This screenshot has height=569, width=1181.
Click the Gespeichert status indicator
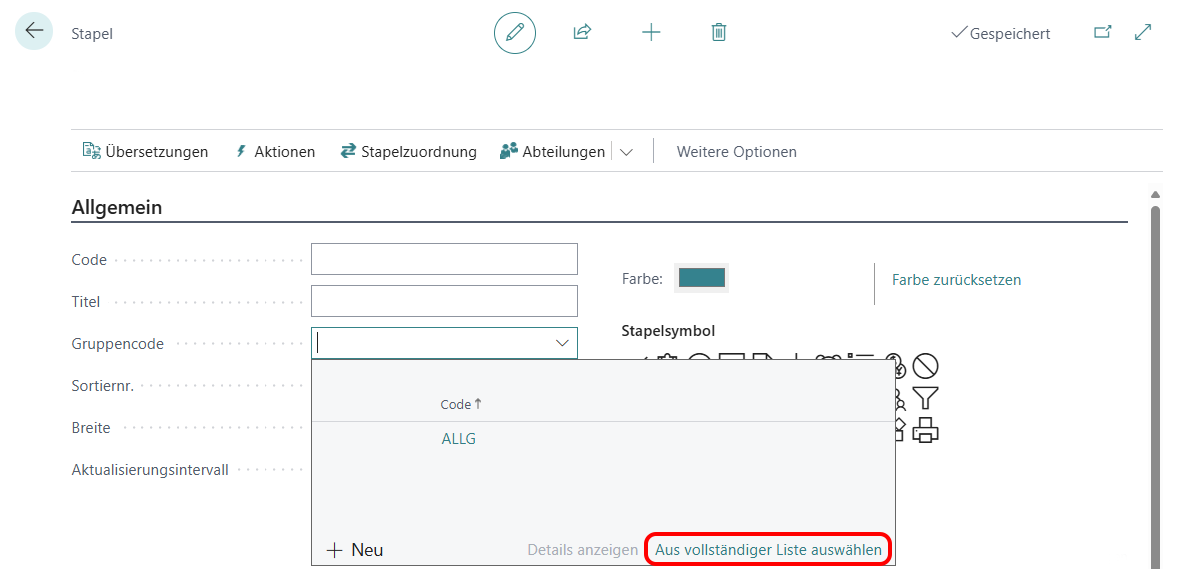pos(1001,33)
